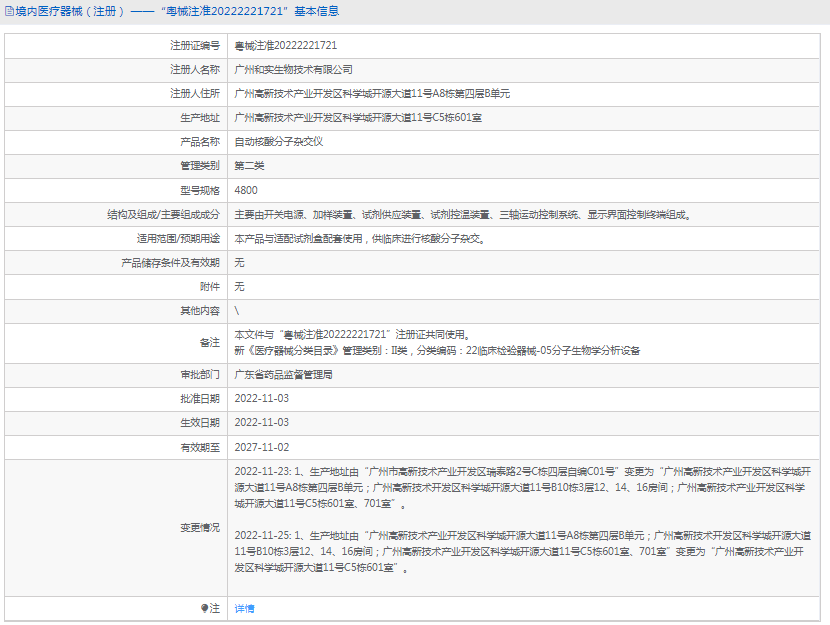Select the page title 境内医疗器械（注册）基本信息

[177, 11]
